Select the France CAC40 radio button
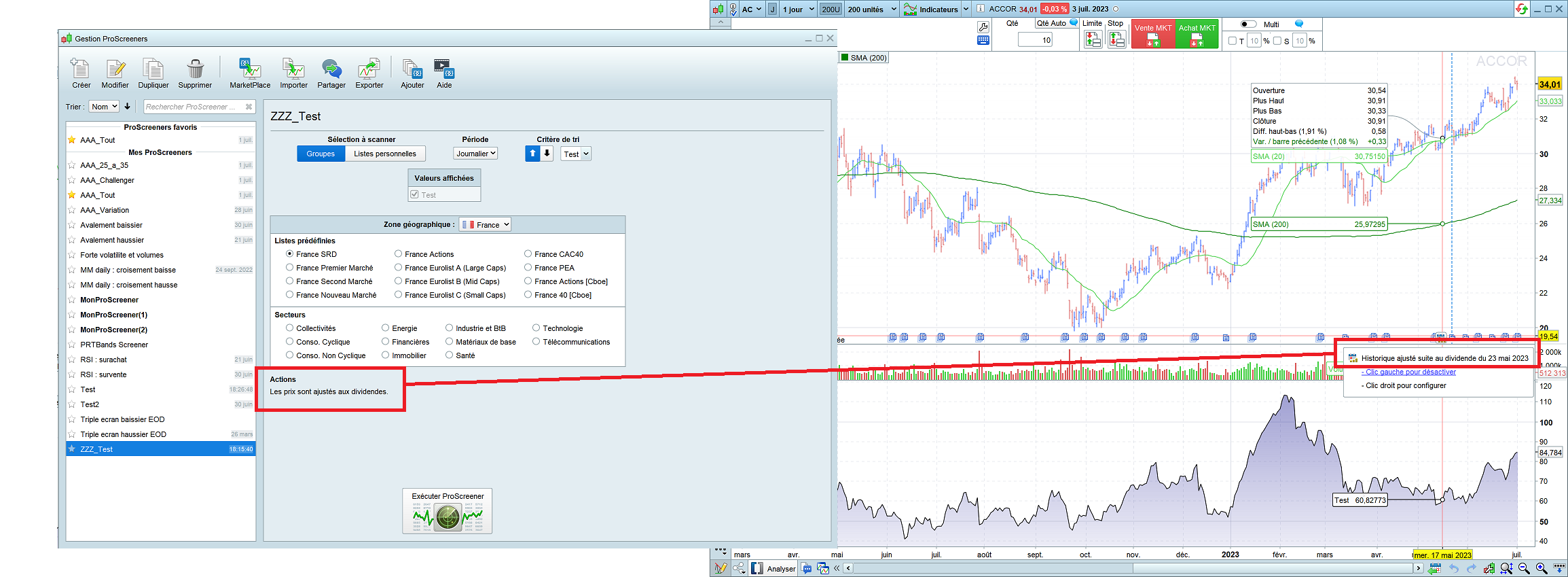The image size is (1568, 577). coord(528,254)
